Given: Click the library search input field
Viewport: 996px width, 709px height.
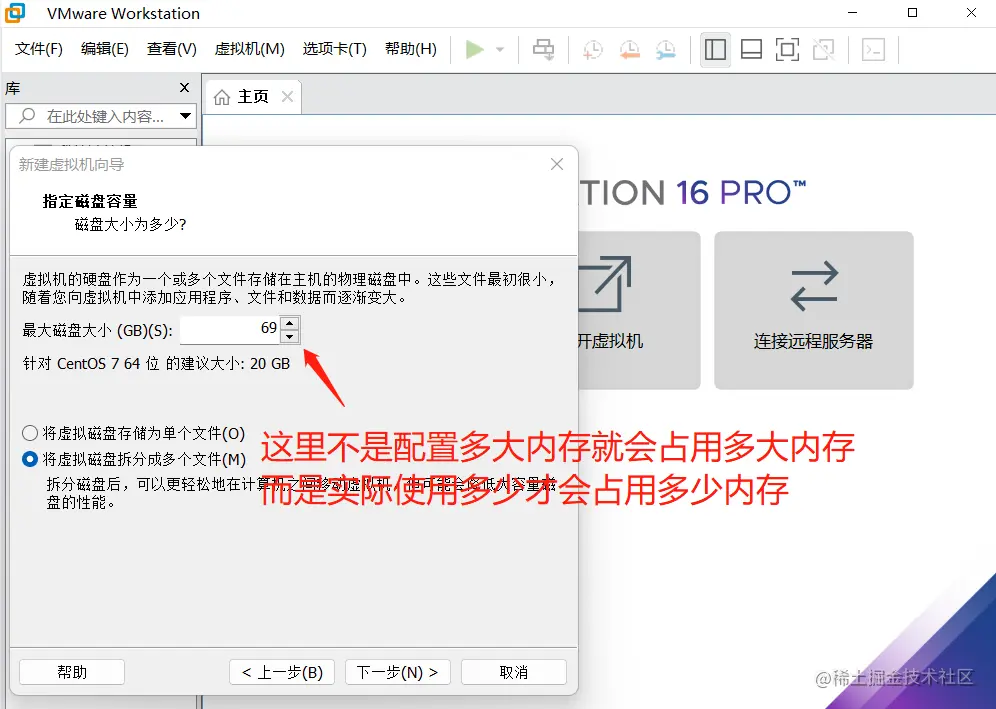Looking at the screenshot, I should [100, 116].
